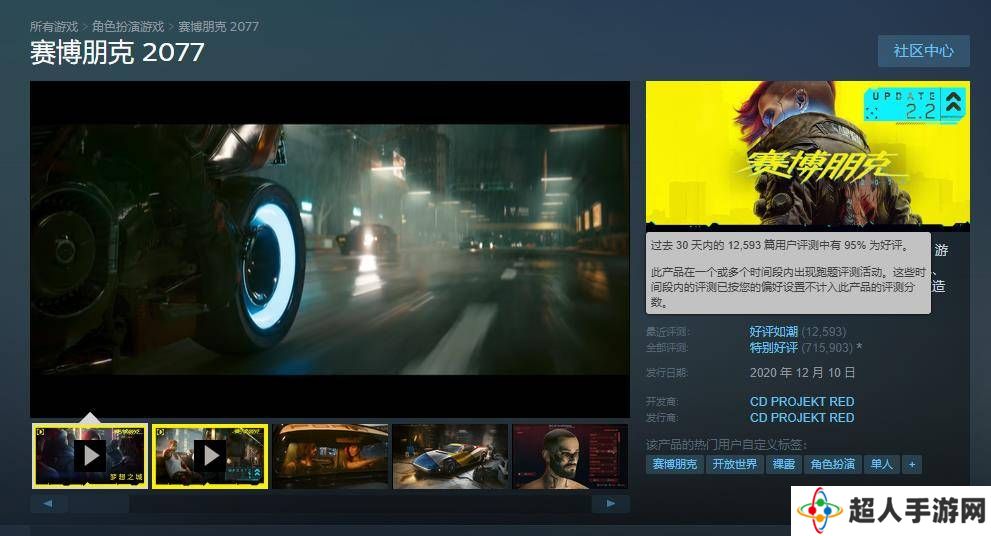Open the 角色扮演游戏 breadcrumb link
Screen dimensions: 991x536
click(x=128, y=27)
